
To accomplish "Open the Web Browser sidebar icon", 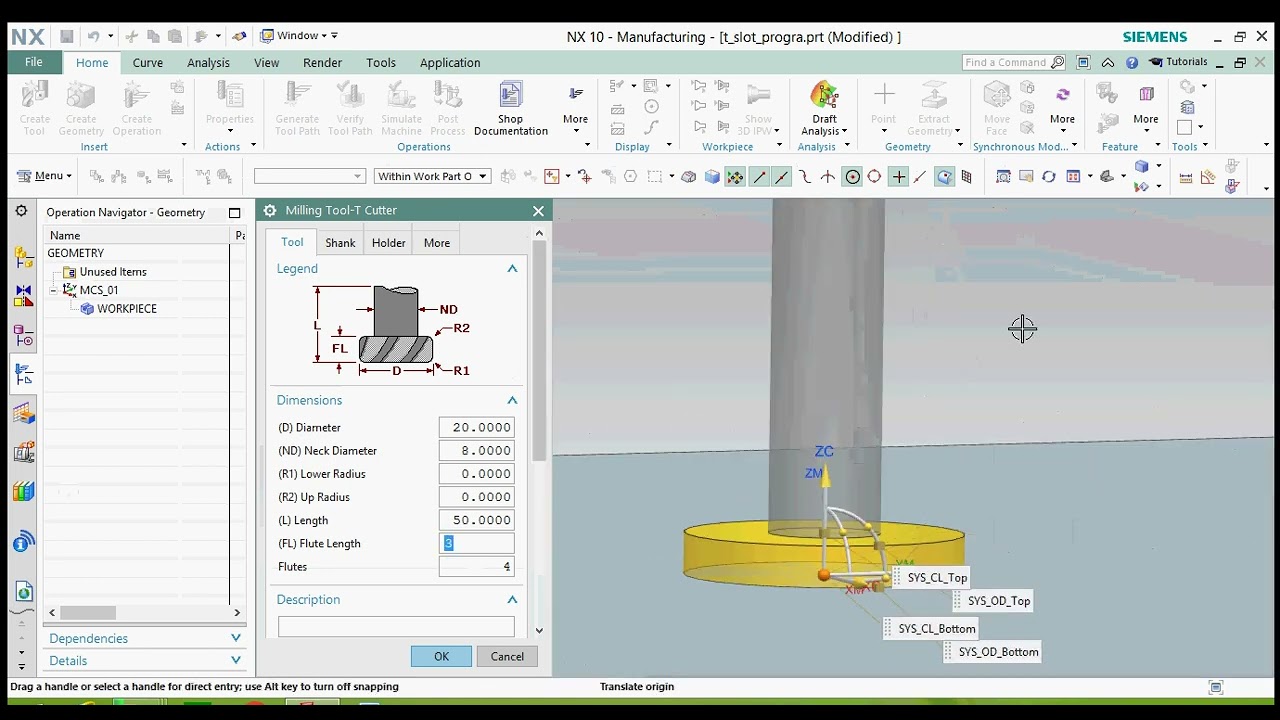I will click(x=24, y=592).
